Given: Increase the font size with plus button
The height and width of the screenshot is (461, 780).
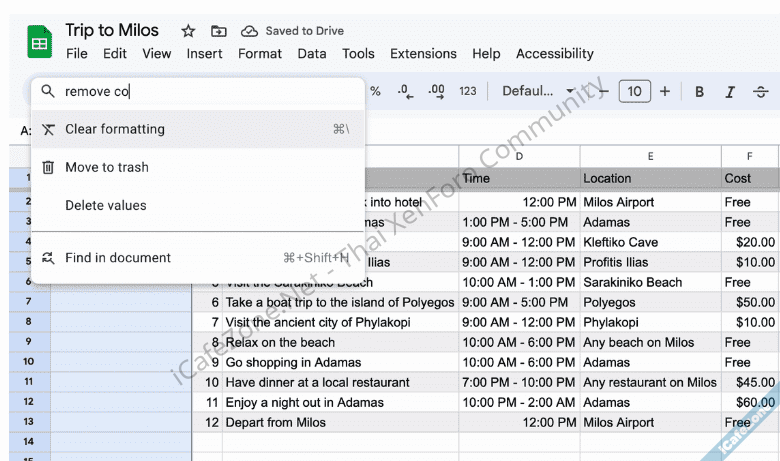Looking at the screenshot, I should (665, 92).
